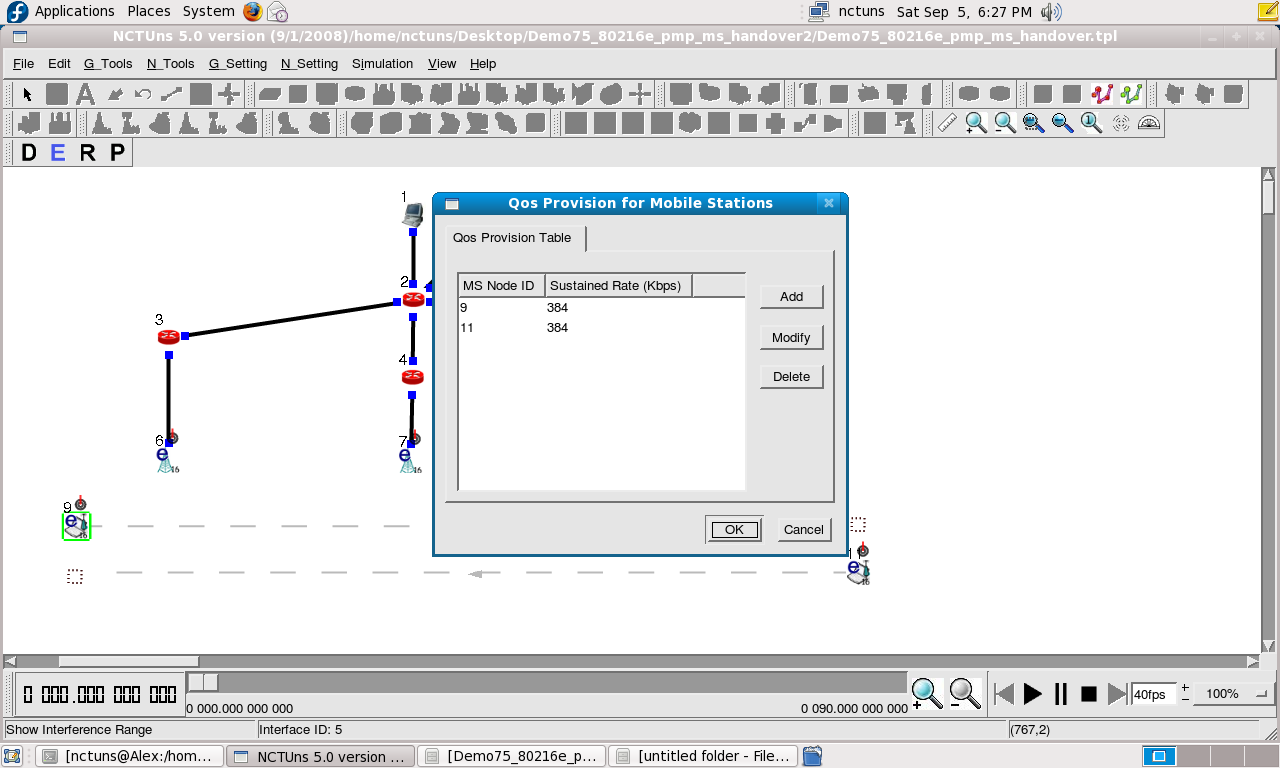Viewport: 1280px width, 768px height.
Task: Switch to E (Edit Property) mode
Action: [58, 153]
